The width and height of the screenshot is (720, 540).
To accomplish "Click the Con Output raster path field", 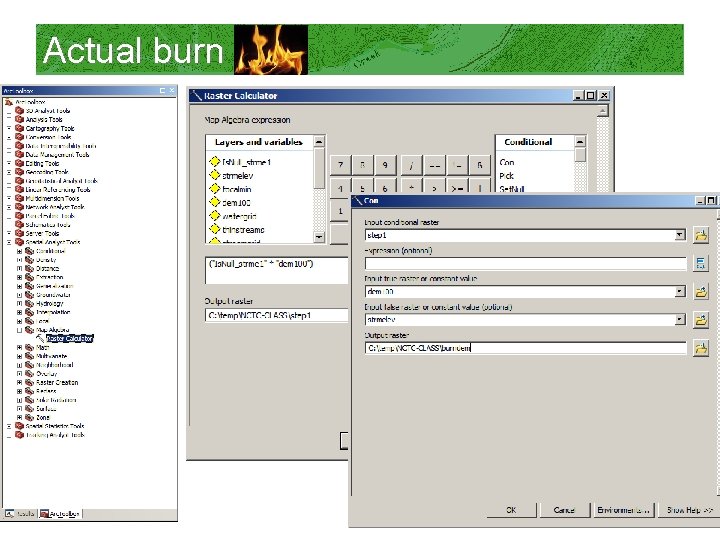I will coord(526,348).
